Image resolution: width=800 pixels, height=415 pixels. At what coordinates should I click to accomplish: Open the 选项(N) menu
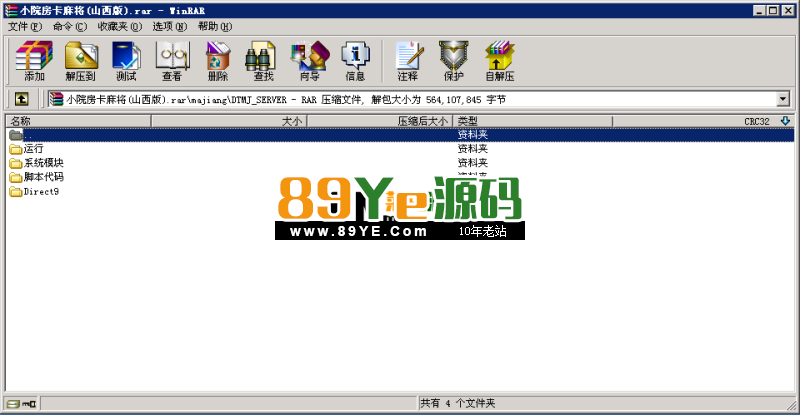(x=169, y=27)
